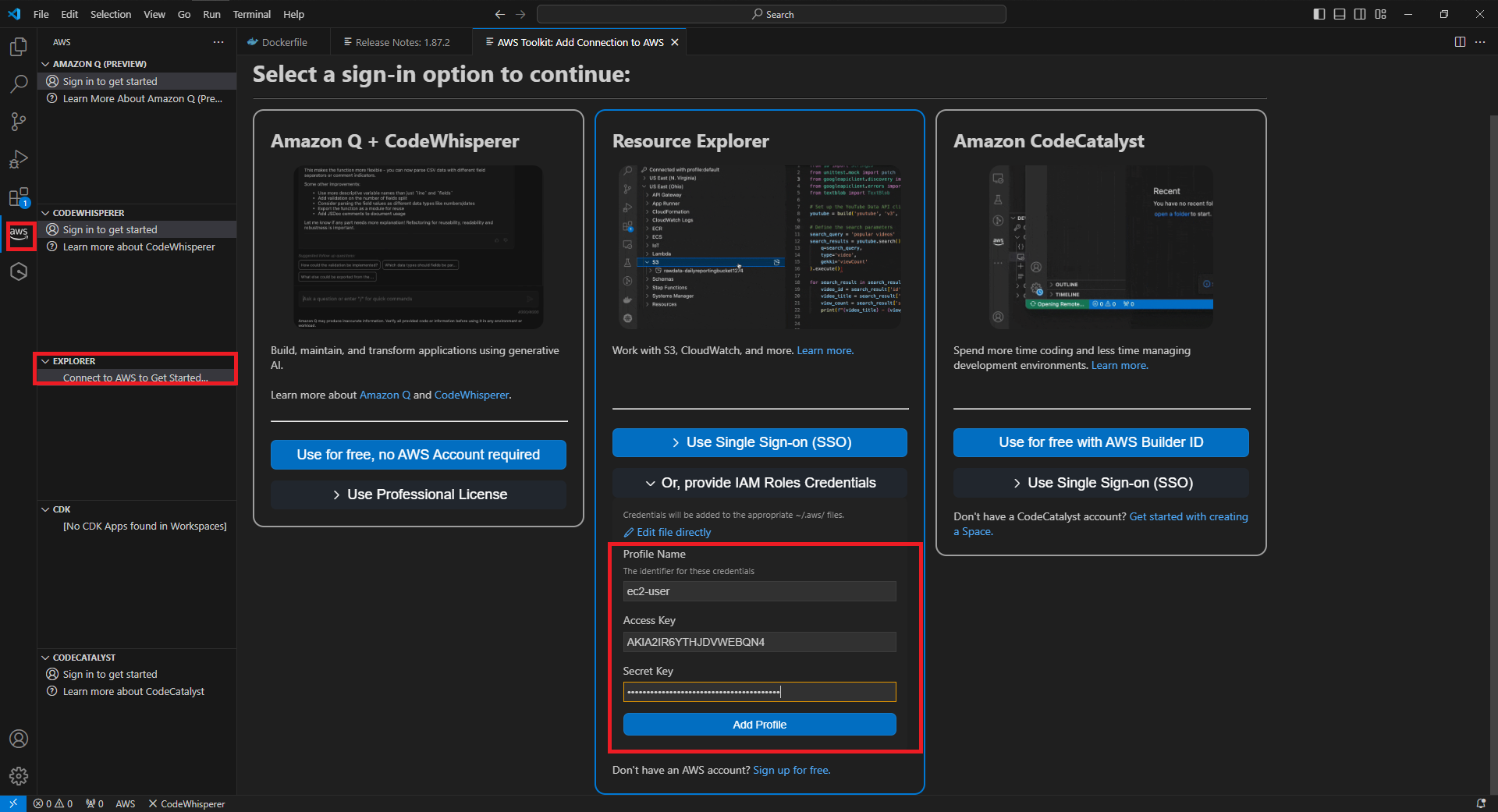Open the Source Control view
This screenshot has height=812, width=1498.
(19, 122)
